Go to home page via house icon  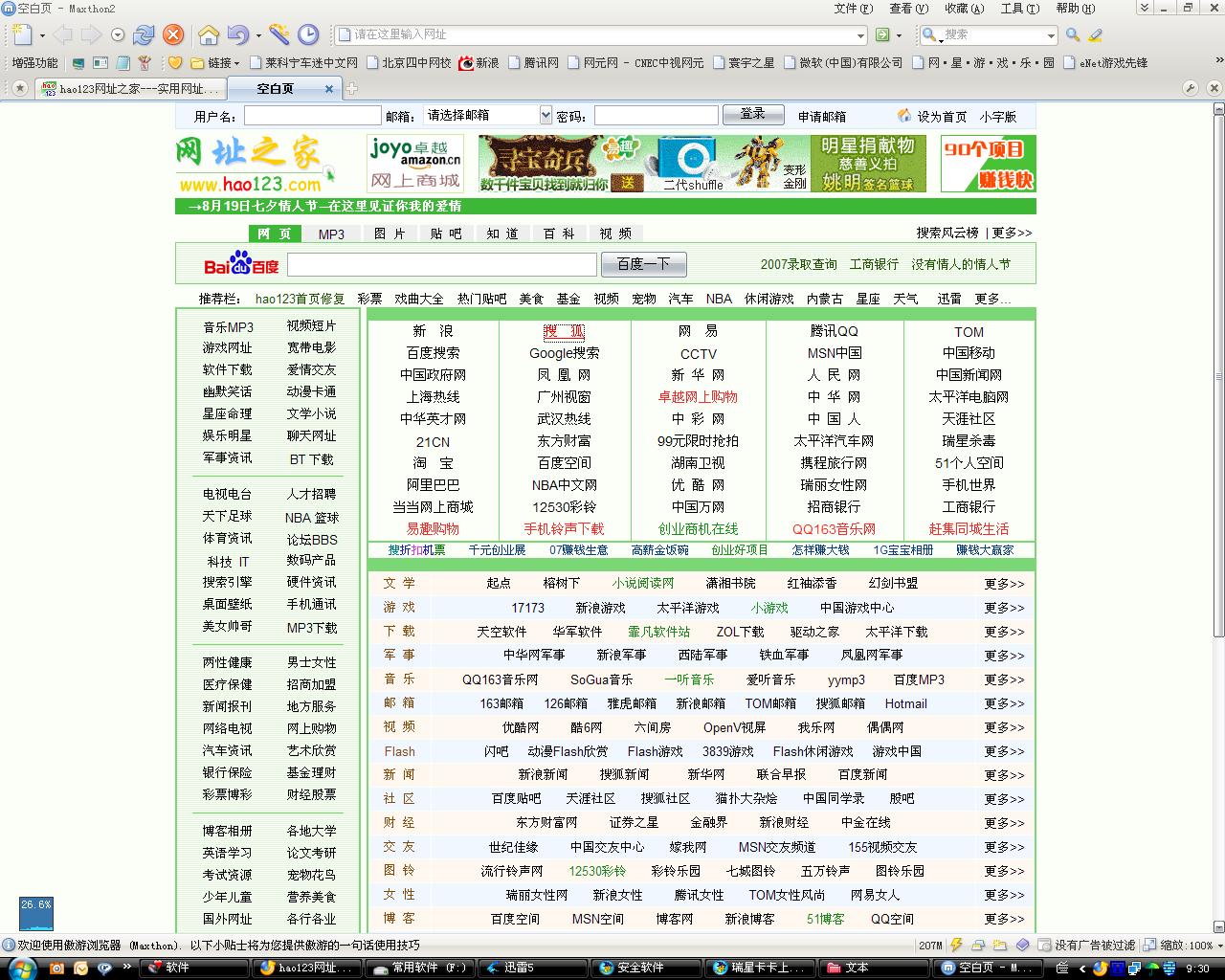[208, 35]
